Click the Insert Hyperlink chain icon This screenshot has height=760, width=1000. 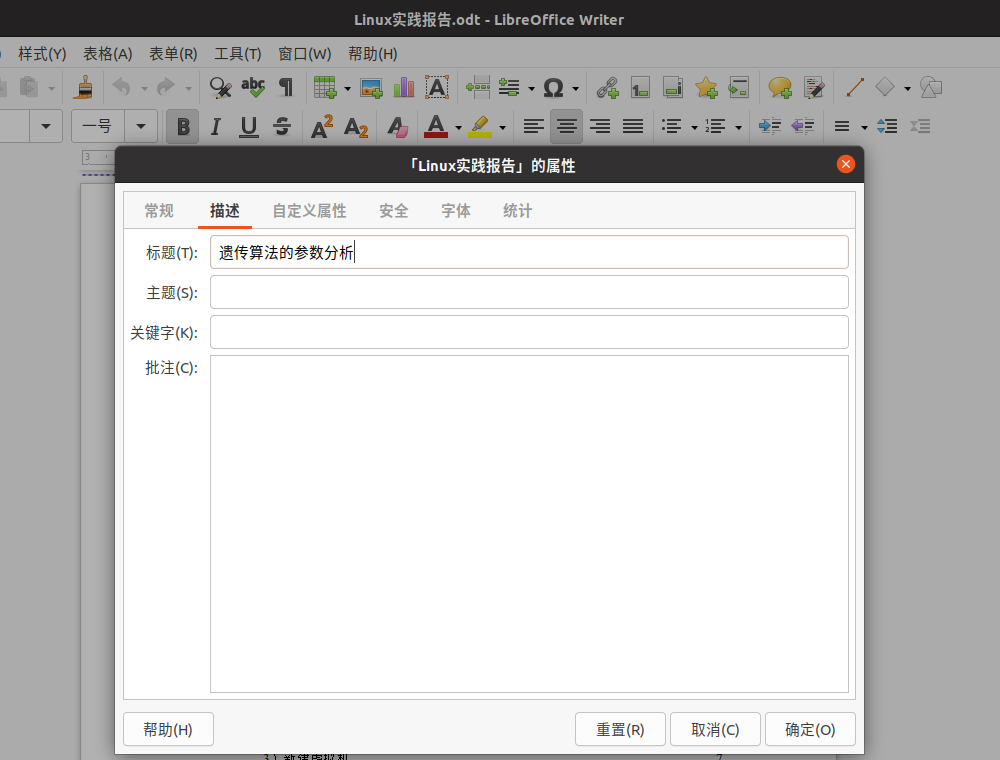coord(607,88)
